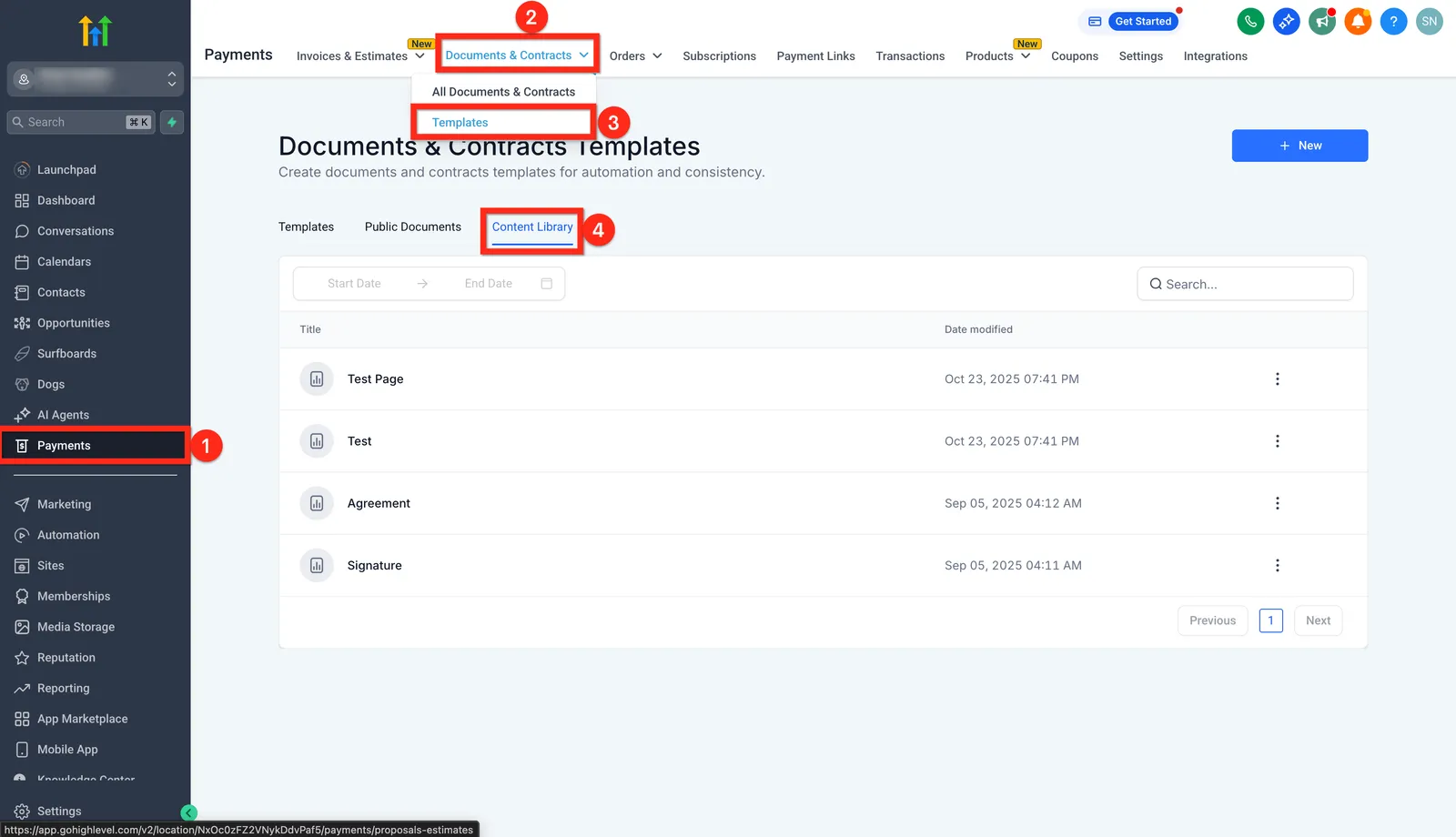Viewport: 1456px width, 837px height.
Task: Open Marketing in the sidebar
Action: click(64, 504)
